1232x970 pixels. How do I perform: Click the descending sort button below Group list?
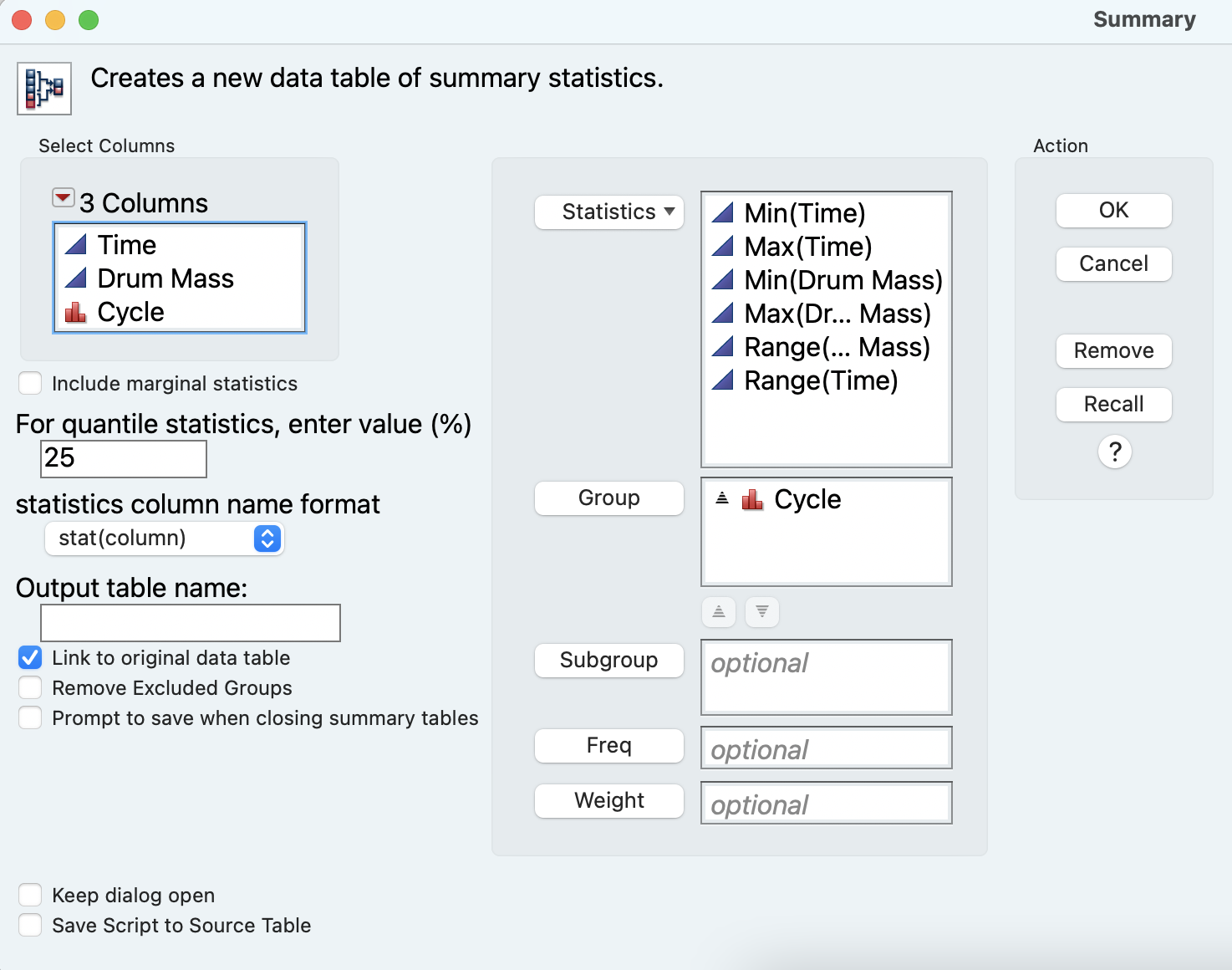point(762,612)
